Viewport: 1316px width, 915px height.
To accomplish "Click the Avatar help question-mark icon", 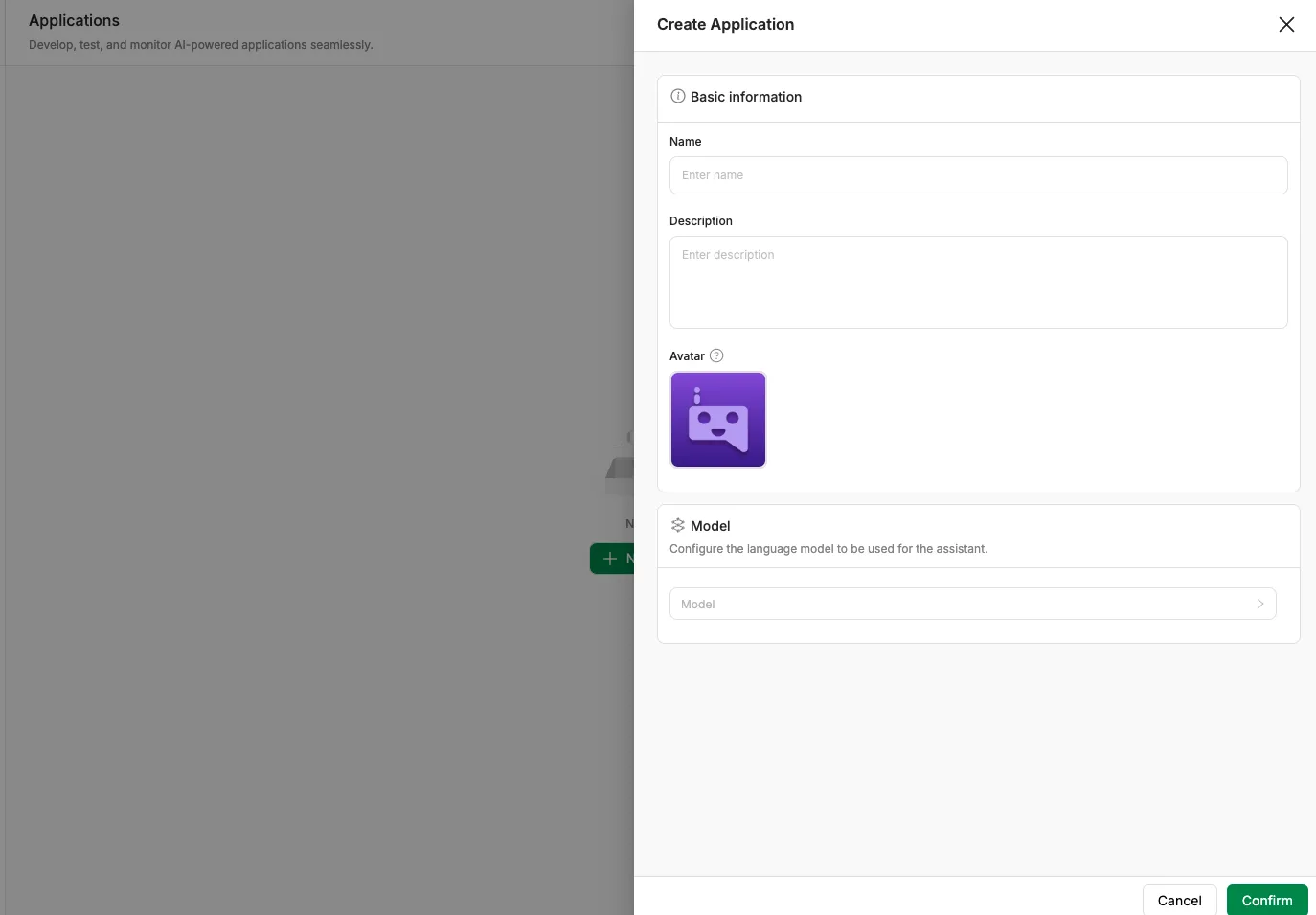I will click(716, 355).
